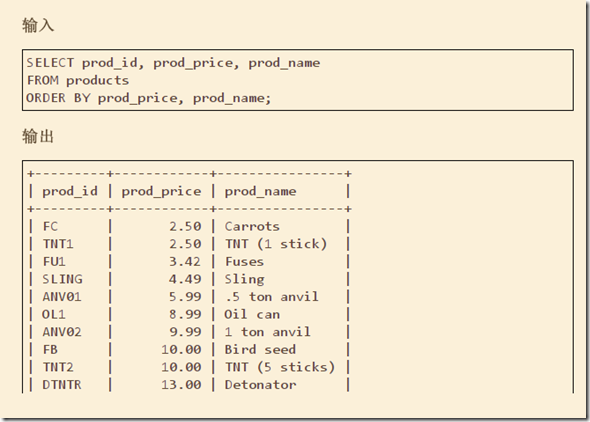
Task: Click the ANV02 product id
Action: (62, 332)
